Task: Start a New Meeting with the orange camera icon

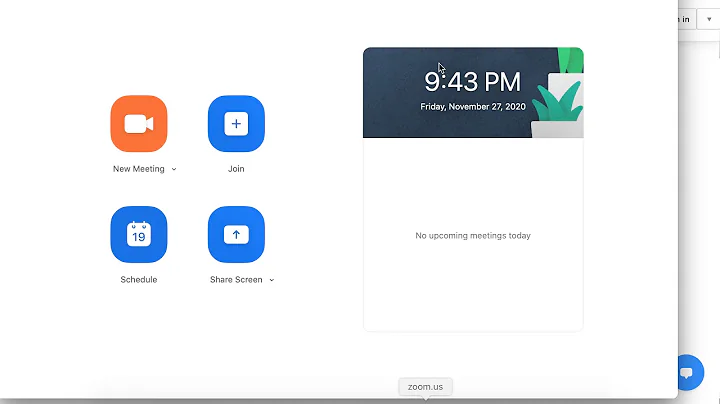Action: (x=139, y=123)
